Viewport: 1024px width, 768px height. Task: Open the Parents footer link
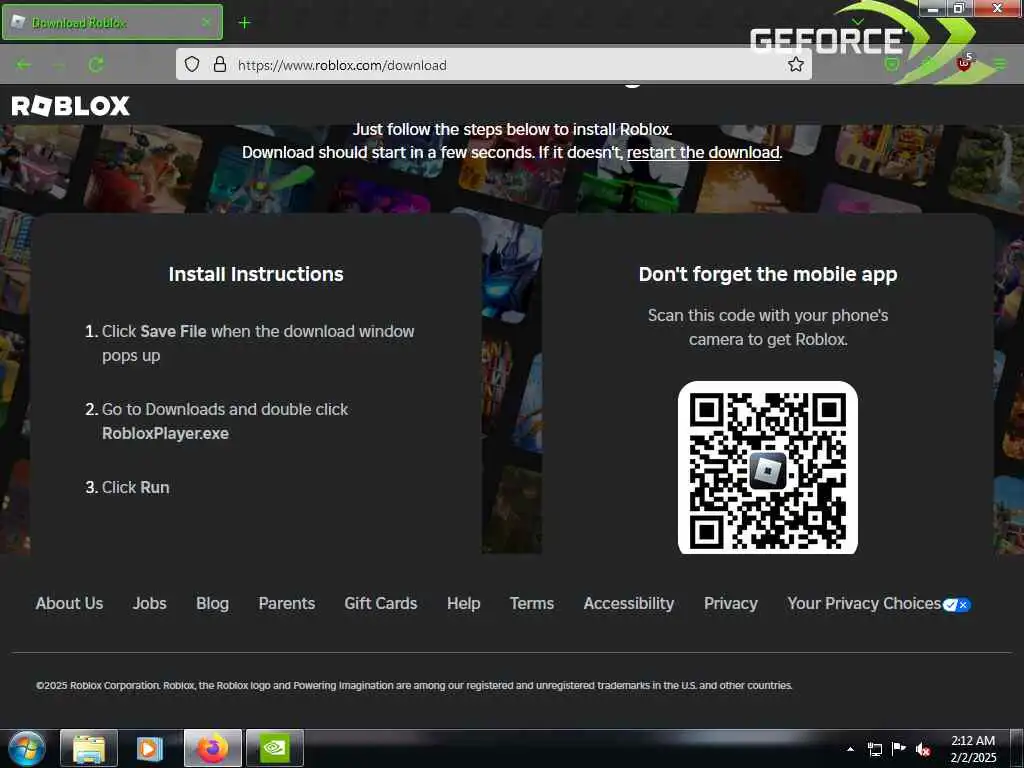tap(287, 603)
